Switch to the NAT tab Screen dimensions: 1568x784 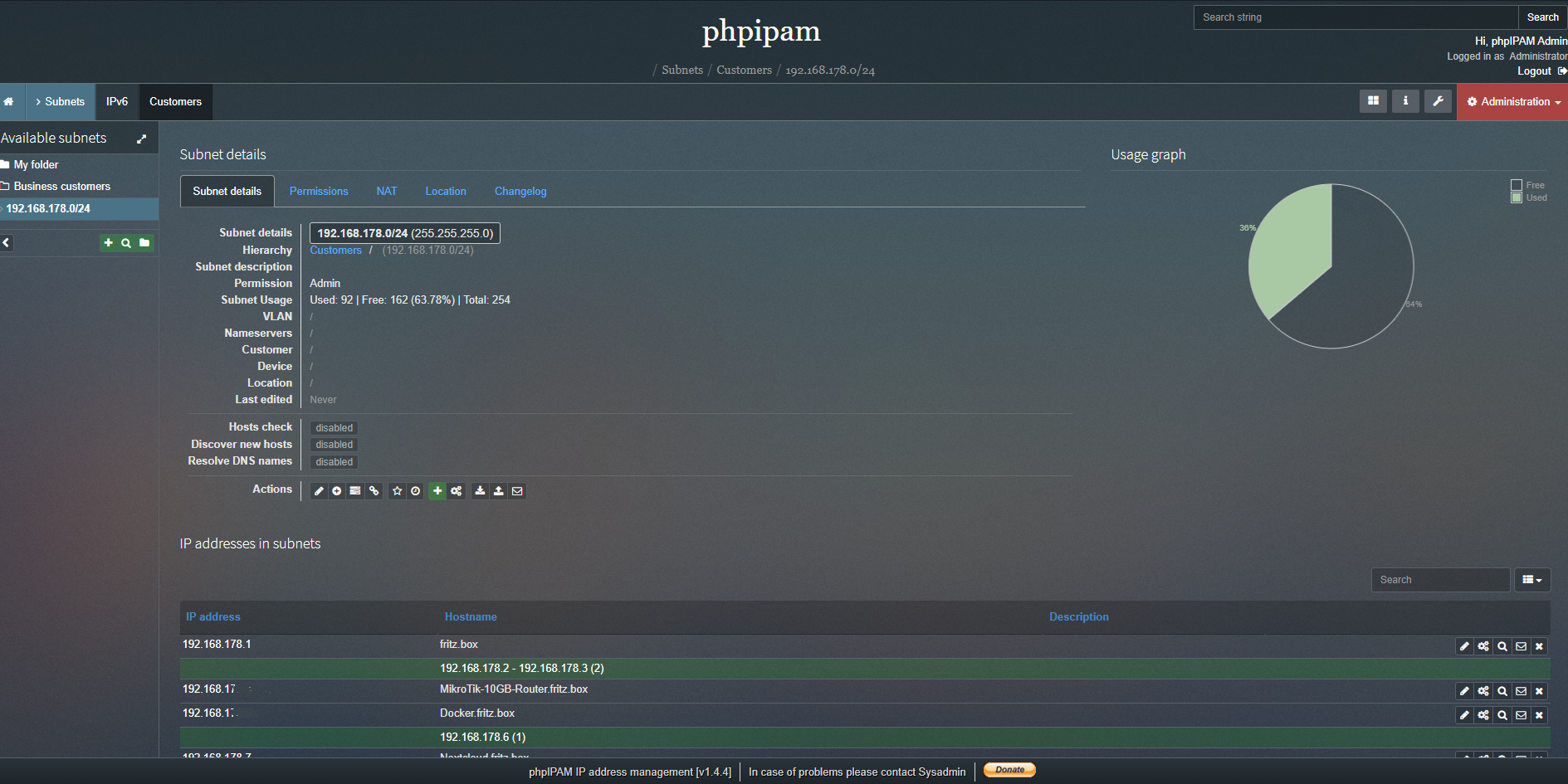(387, 192)
